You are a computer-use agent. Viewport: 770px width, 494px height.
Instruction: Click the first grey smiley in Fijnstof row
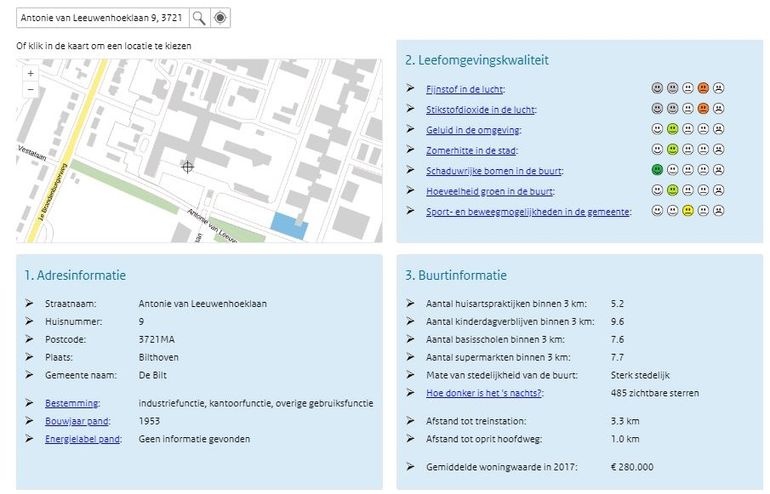(x=657, y=88)
